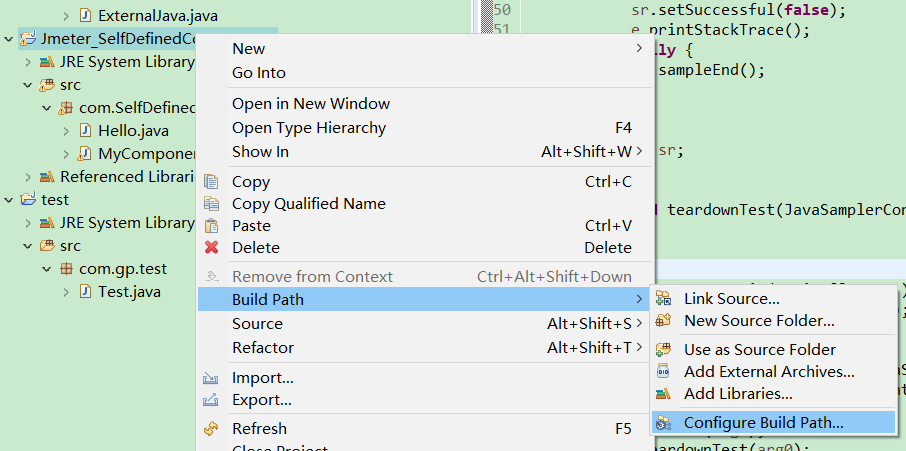Choose Open Type Hierarchy

tap(308, 128)
